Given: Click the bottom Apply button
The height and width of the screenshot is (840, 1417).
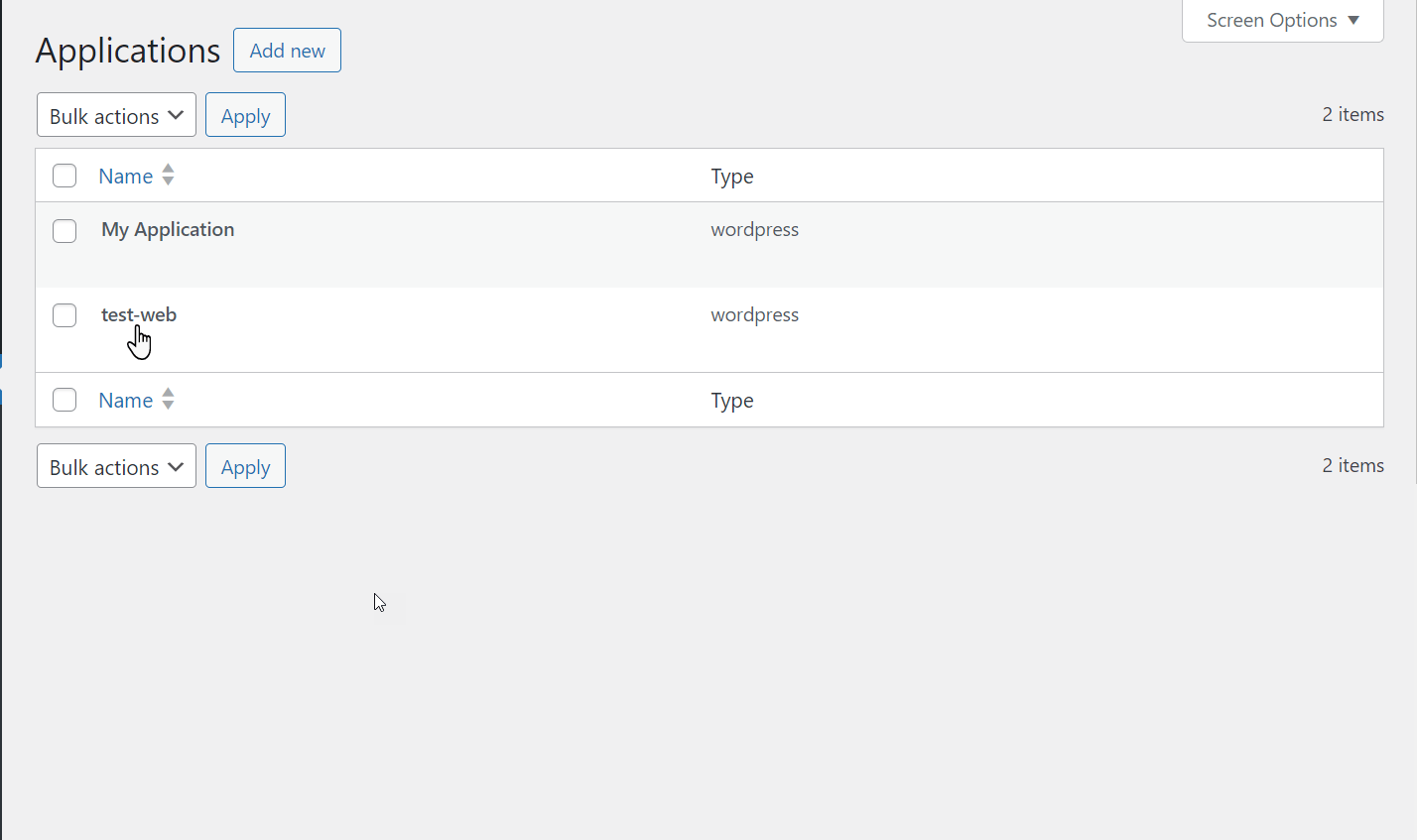Looking at the screenshot, I should pos(245,466).
